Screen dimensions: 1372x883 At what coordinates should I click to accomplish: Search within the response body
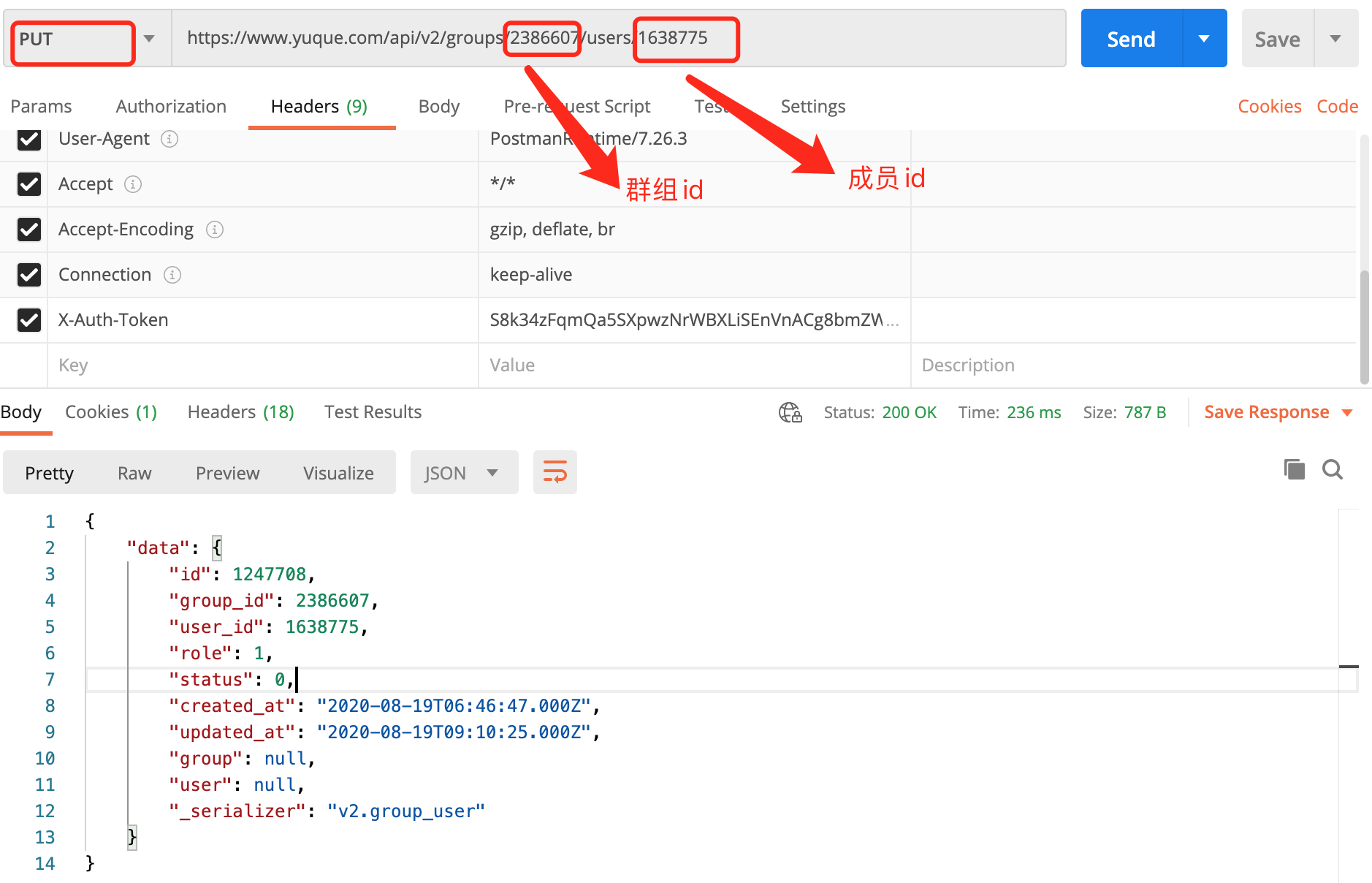click(1333, 469)
